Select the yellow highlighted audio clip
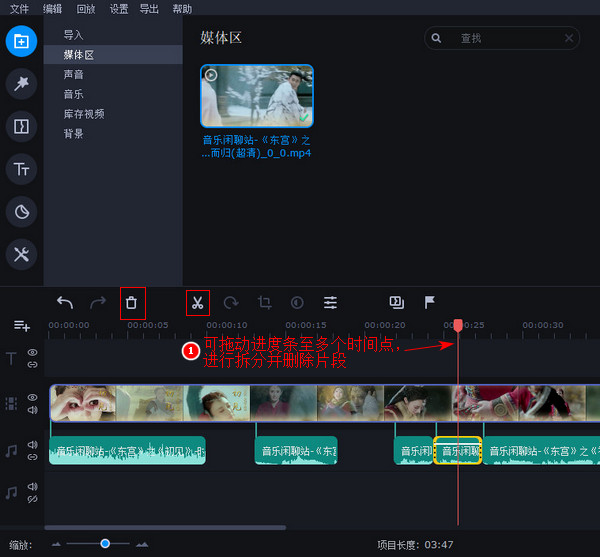 [458, 451]
